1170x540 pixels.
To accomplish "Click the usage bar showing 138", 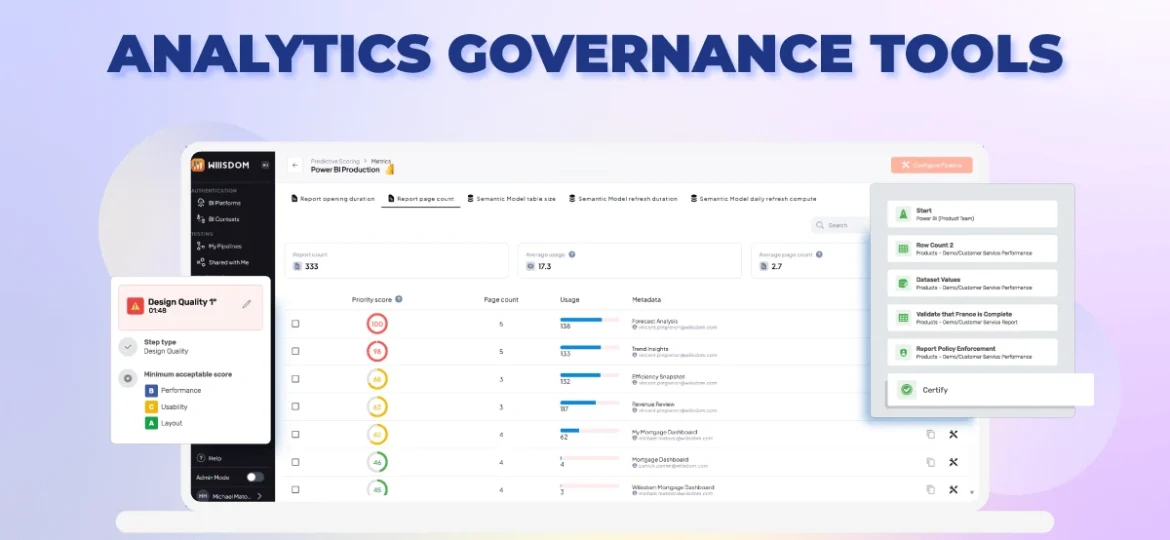I will click(x=589, y=319).
